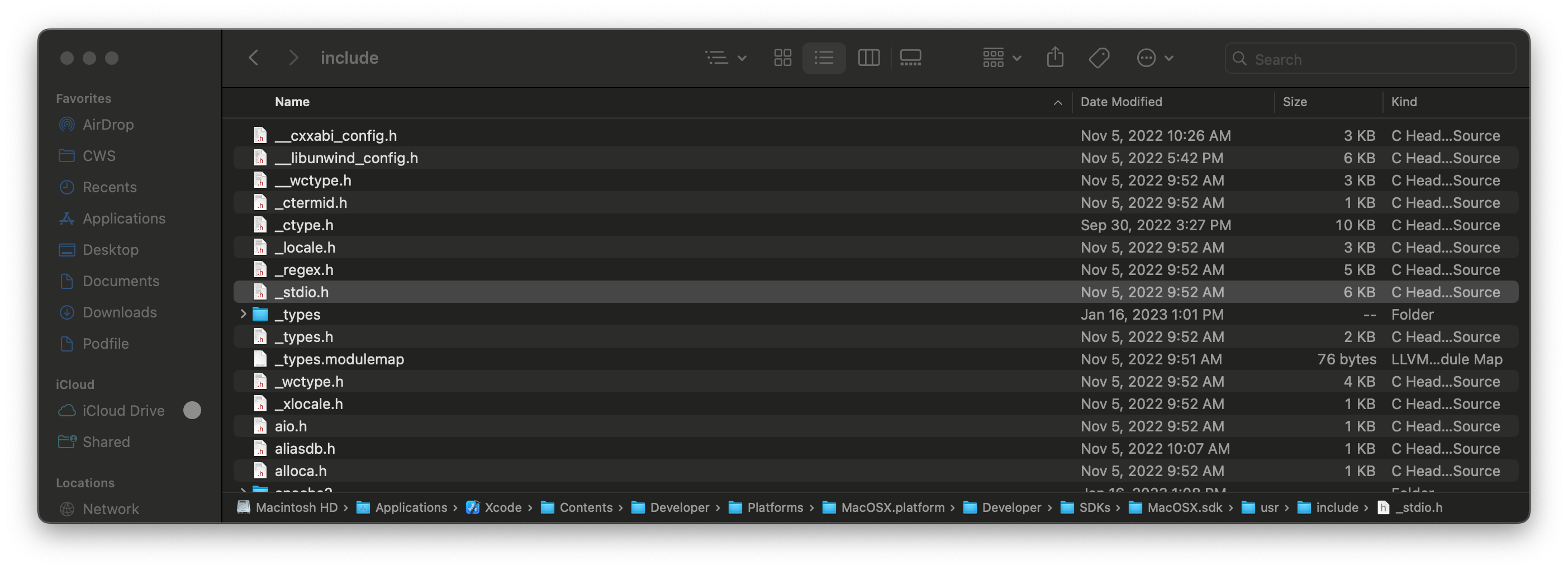1568x570 pixels.
Task: Click the Search field
Action: 1370,59
